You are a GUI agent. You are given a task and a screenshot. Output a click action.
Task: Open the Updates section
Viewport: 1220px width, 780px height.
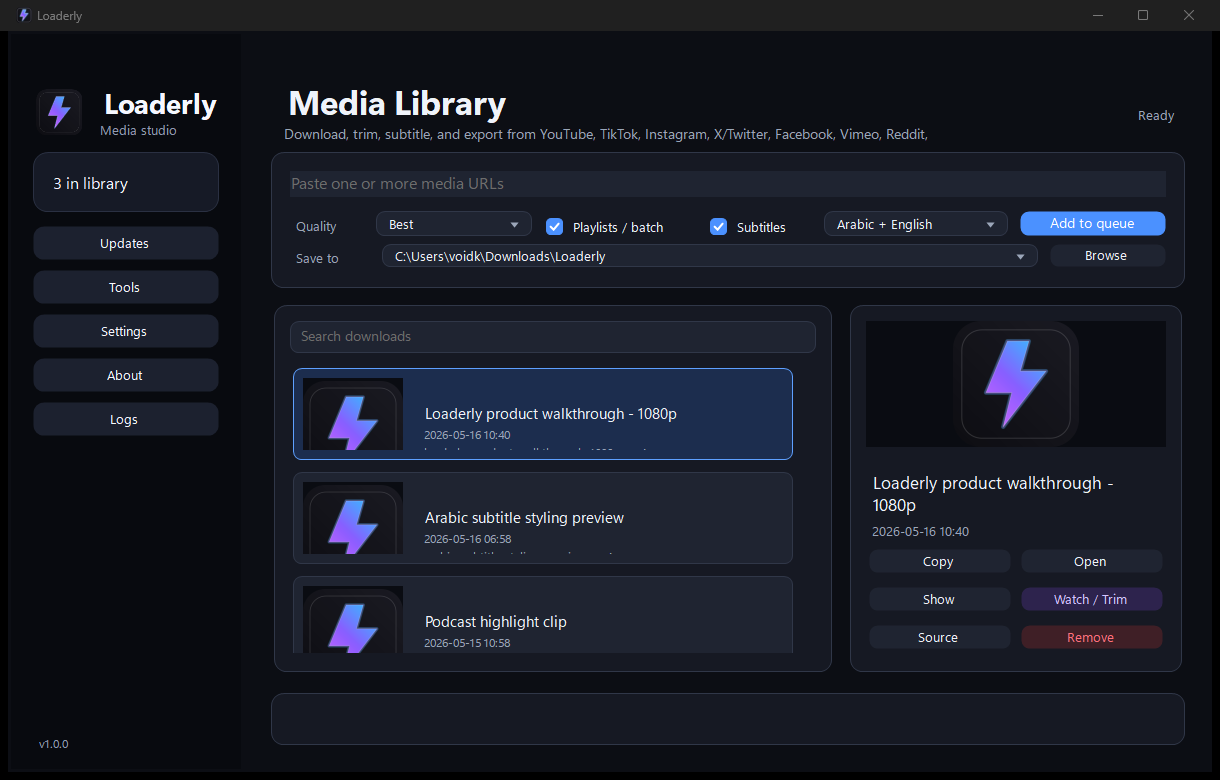pyautogui.click(x=125, y=243)
